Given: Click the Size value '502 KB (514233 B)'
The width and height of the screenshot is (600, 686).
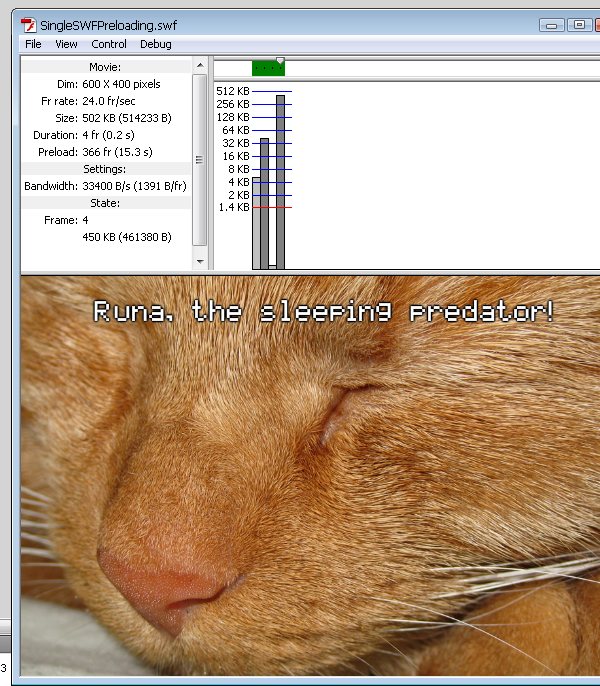Looking at the screenshot, I should point(127,118).
